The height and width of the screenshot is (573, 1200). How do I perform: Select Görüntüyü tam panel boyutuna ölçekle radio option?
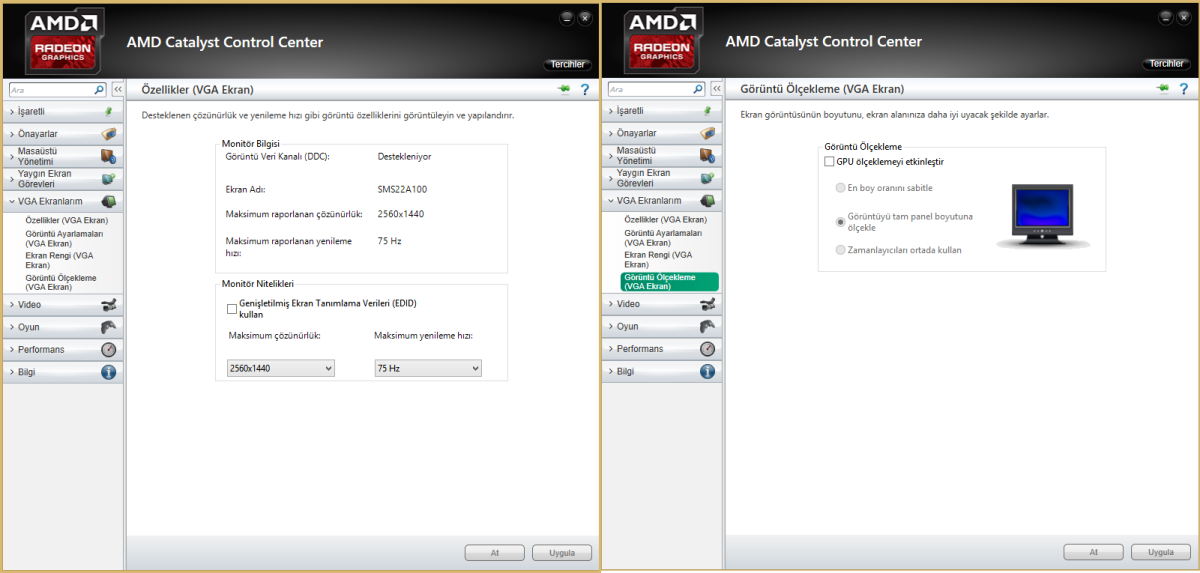(x=840, y=221)
